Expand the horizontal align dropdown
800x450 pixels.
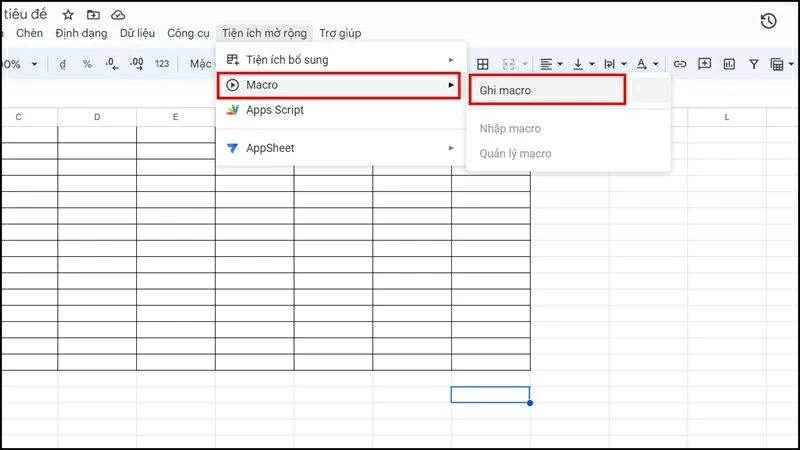pyautogui.click(x=551, y=64)
